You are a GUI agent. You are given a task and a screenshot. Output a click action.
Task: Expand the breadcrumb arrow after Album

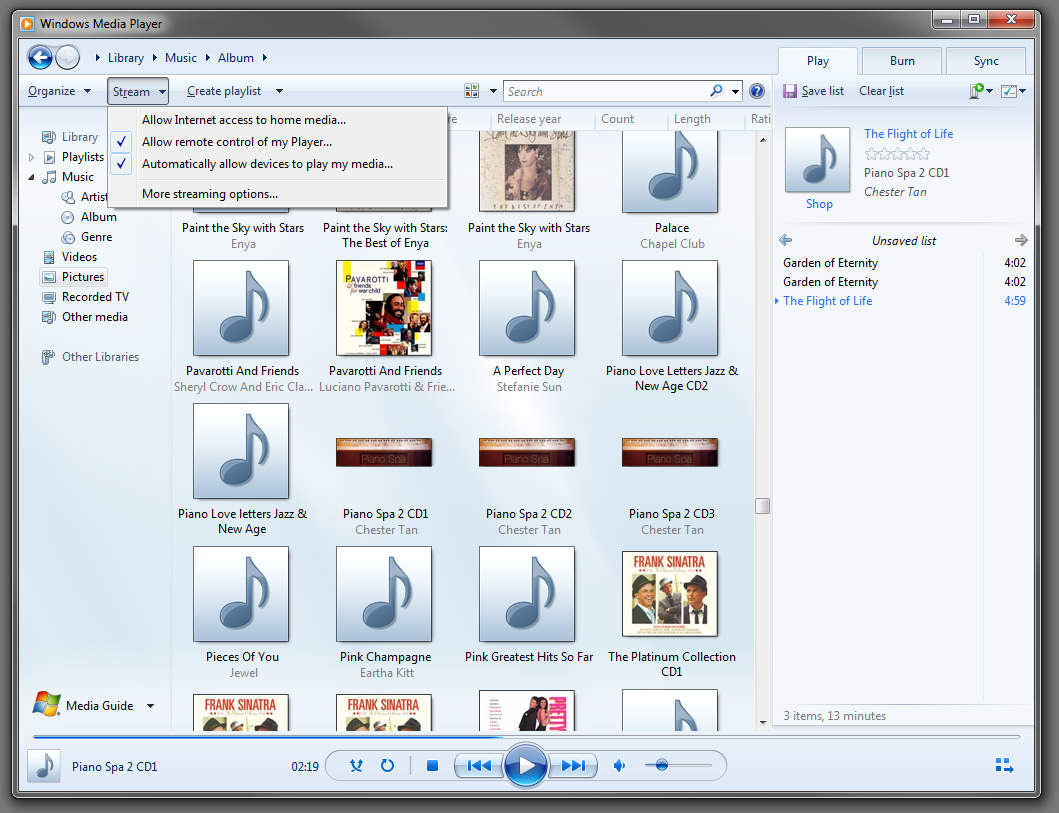264,57
